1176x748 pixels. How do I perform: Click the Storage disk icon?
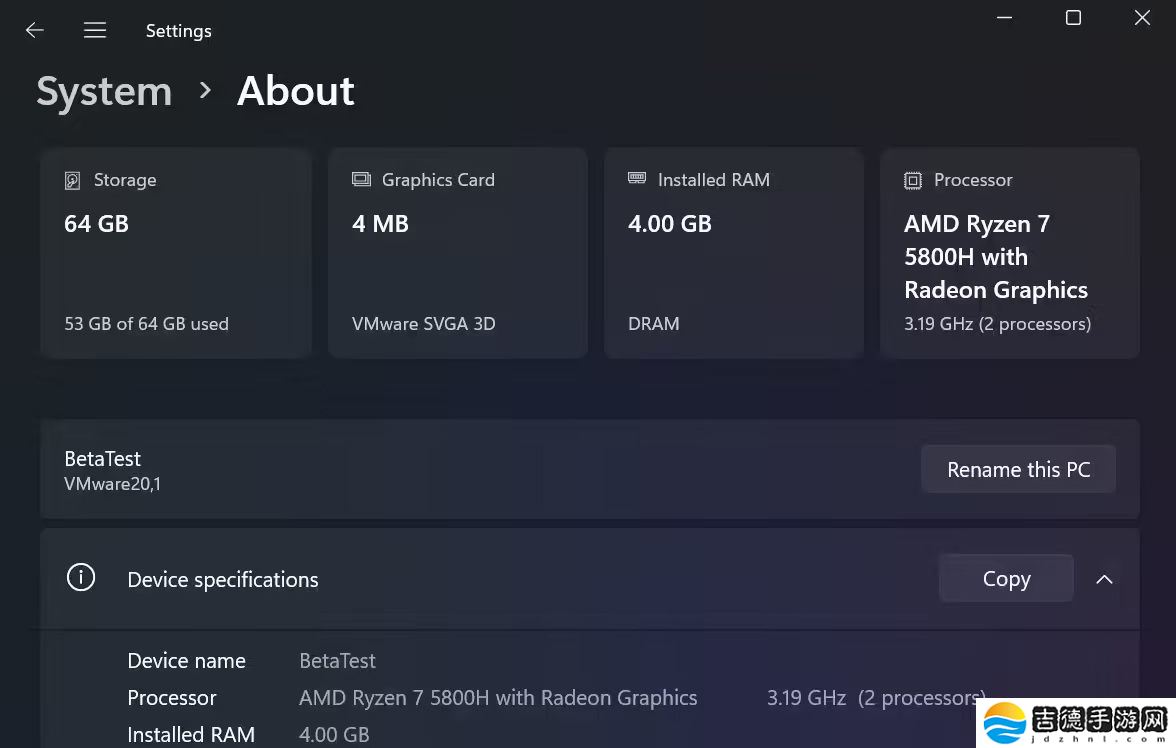click(72, 180)
